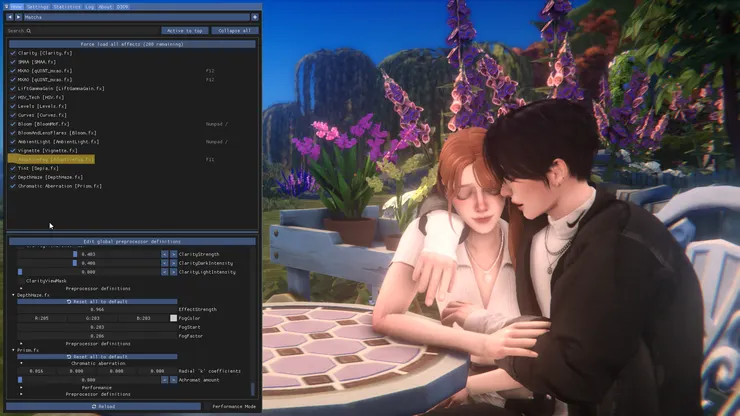
Task: Open the Home tab
Action: (x=17, y=7)
